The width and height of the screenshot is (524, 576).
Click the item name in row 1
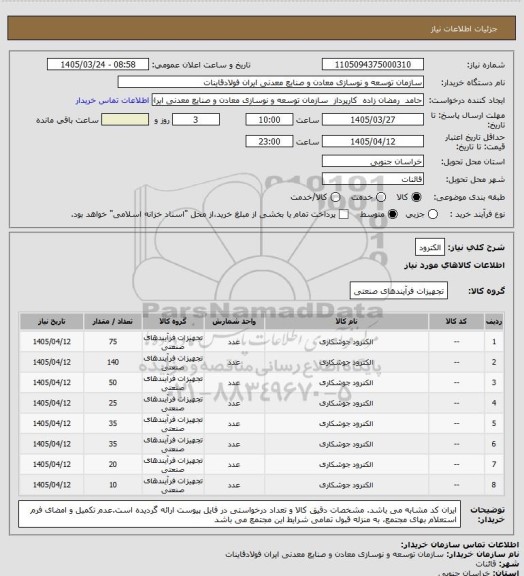tap(346, 342)
